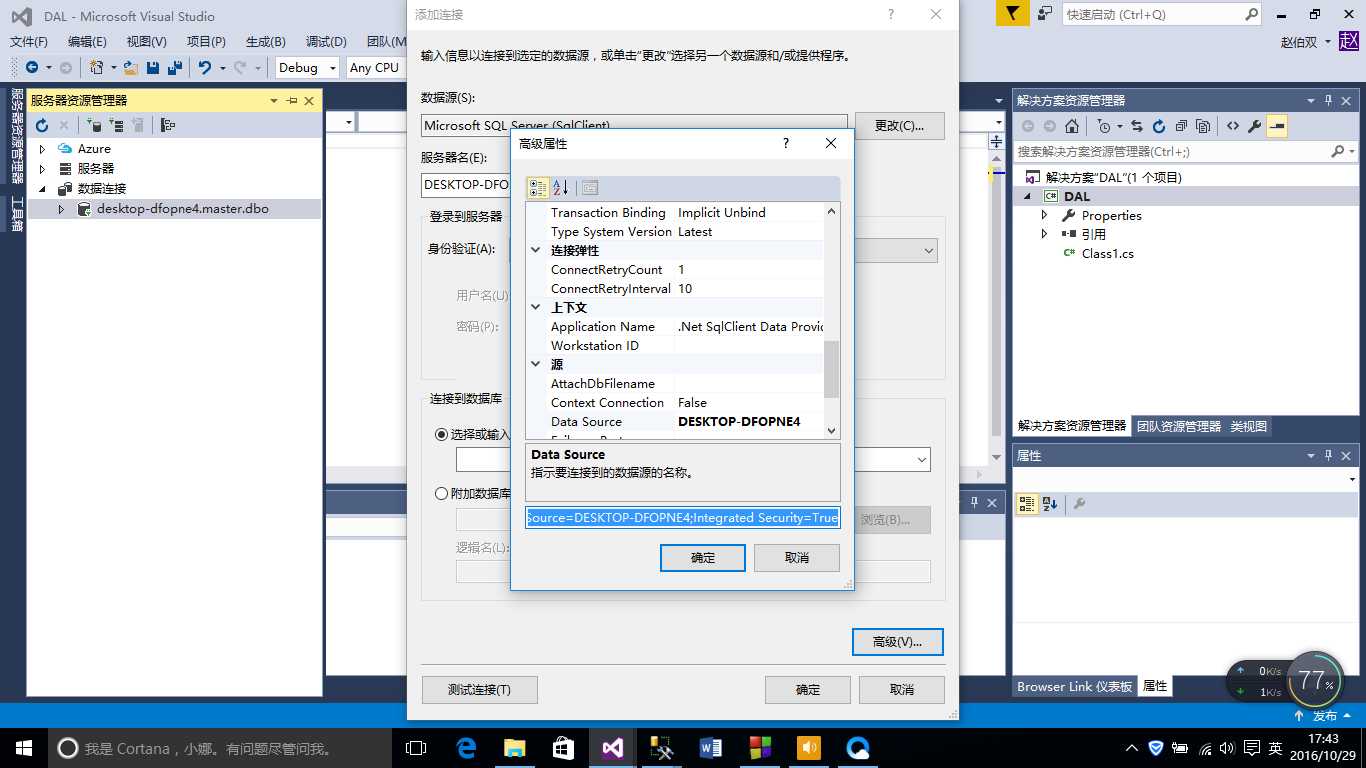1366x768 pixels.
Task: Switch Advanced Properties grid to categorized view
Action: tap(538, 188)
